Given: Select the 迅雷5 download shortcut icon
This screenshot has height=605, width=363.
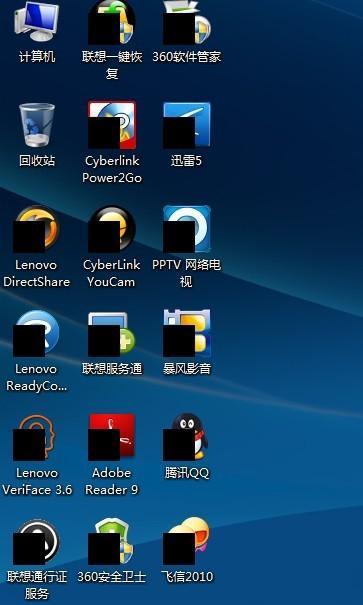Looking at the screenshot, I should [187, 125].
